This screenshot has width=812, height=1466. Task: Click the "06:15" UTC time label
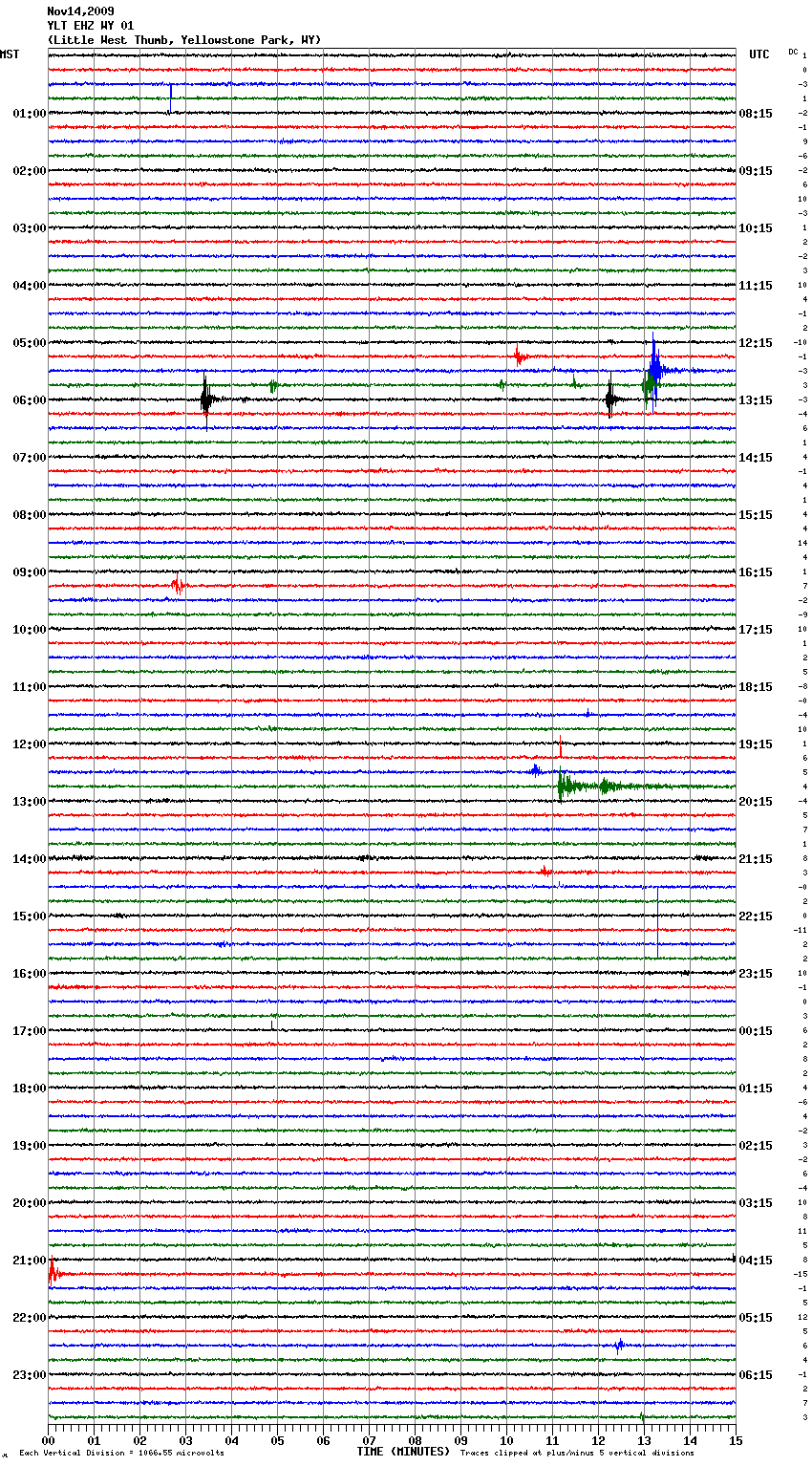tap(756, 1375)
